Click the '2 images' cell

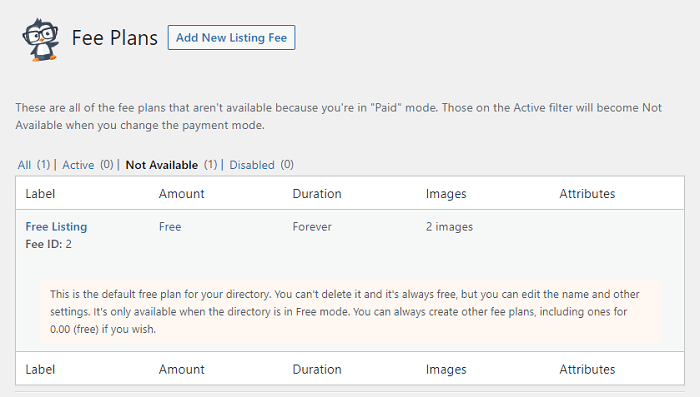(x=449, y=226)
